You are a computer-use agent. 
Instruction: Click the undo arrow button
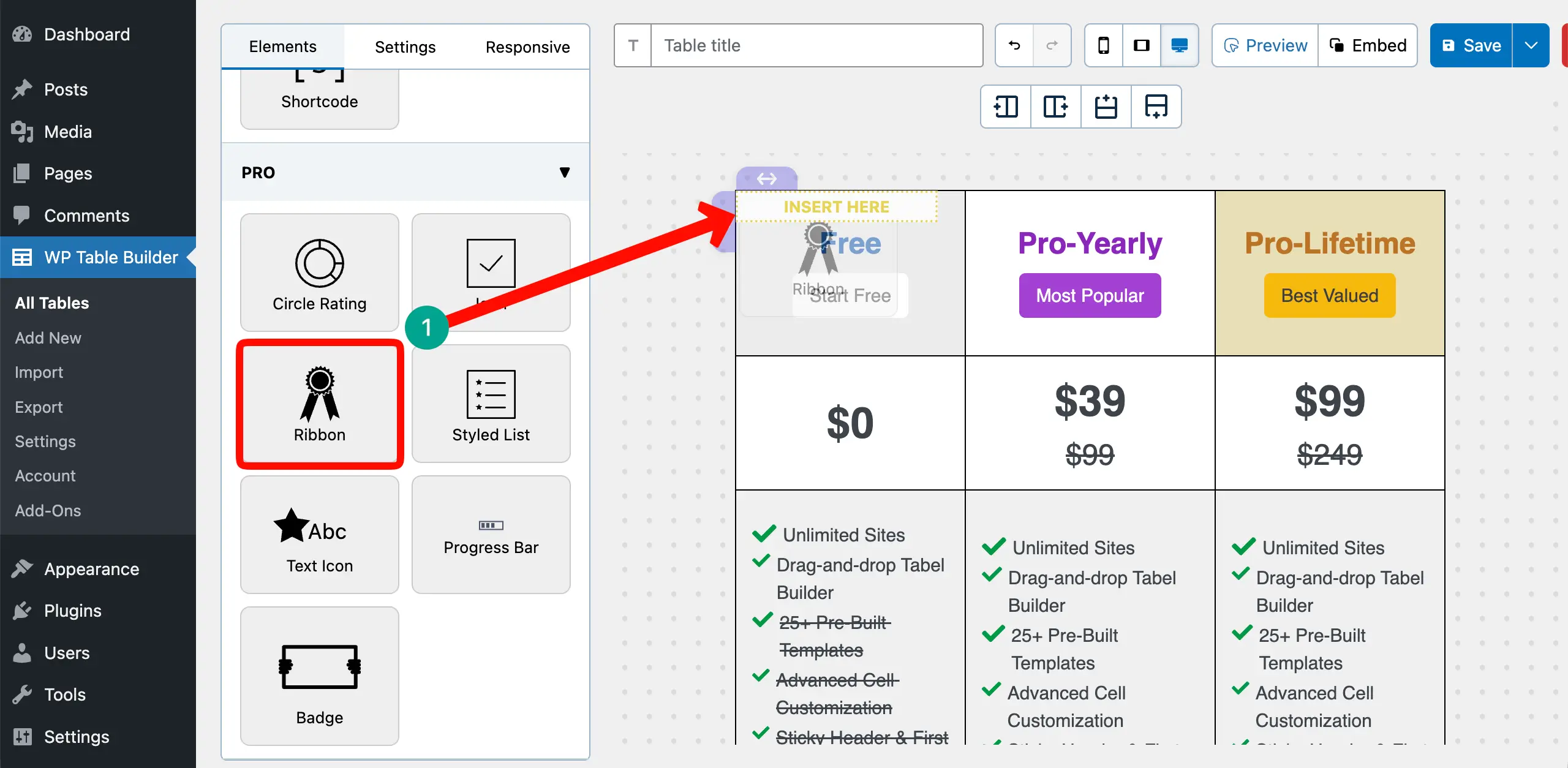coord(1014,45)
